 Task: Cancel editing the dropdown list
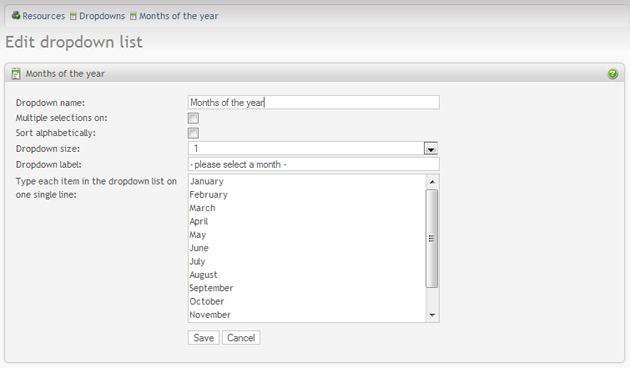pyautogui.click(x=241, y=337)
